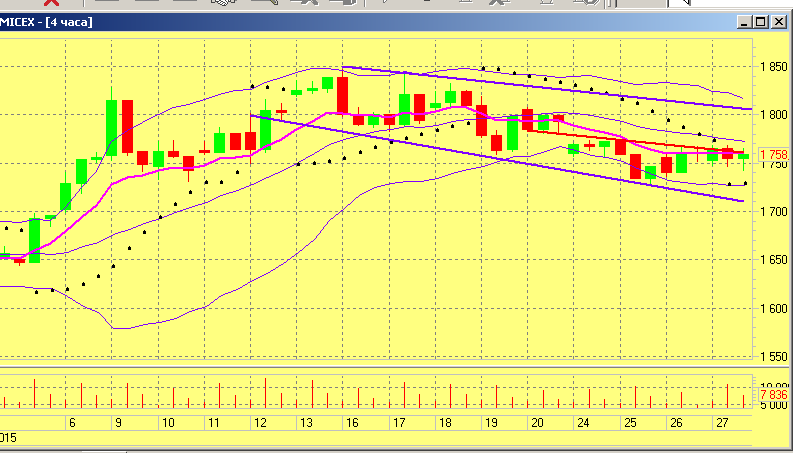Click date label 12 on time axis
The height and width of the screenshot is (453, 793).
point(260,423)
